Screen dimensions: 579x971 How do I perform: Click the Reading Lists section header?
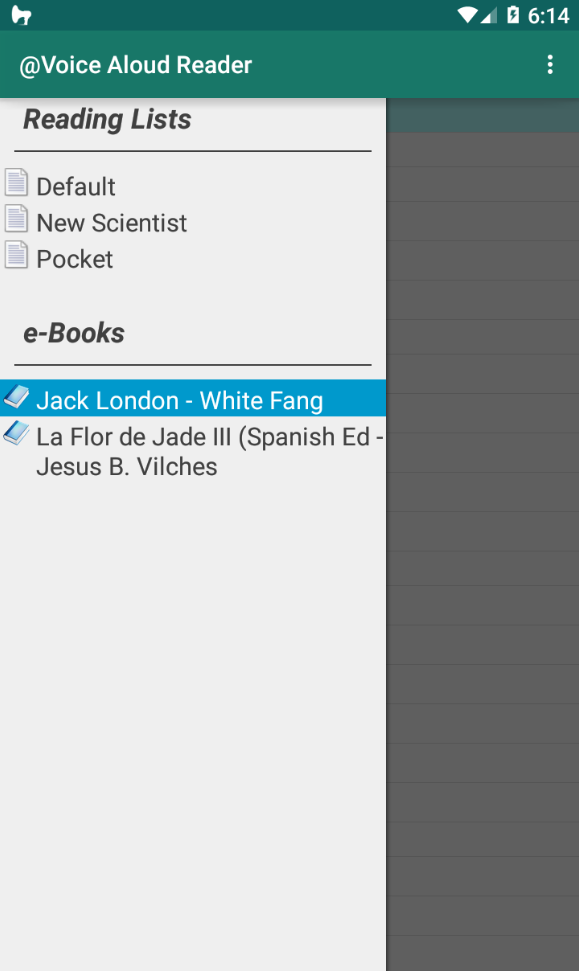107,119
